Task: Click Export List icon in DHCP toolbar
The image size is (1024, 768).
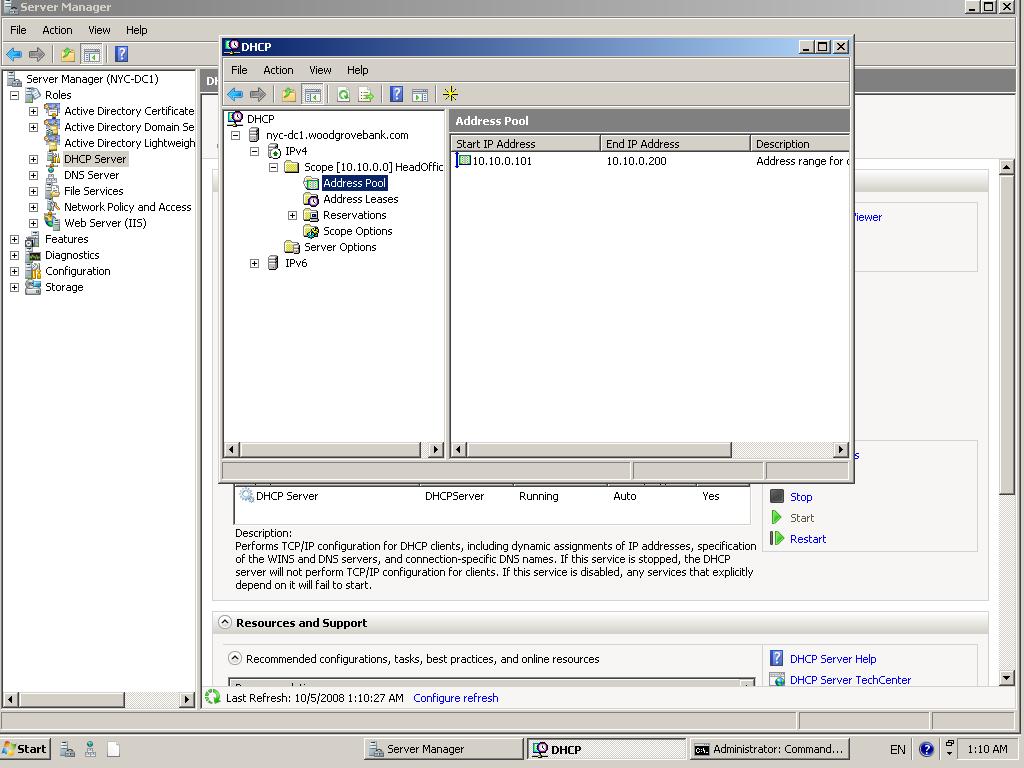Action: [366, 95]
